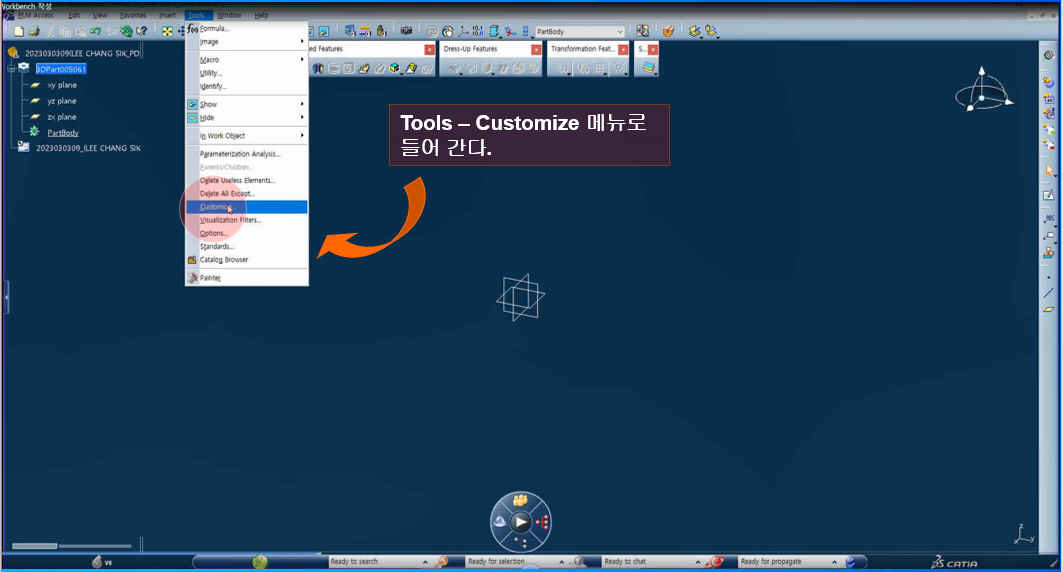The image size is (1063, 572).
Task: Open Visualization Filters entry
Action: [x=247, y=220]
